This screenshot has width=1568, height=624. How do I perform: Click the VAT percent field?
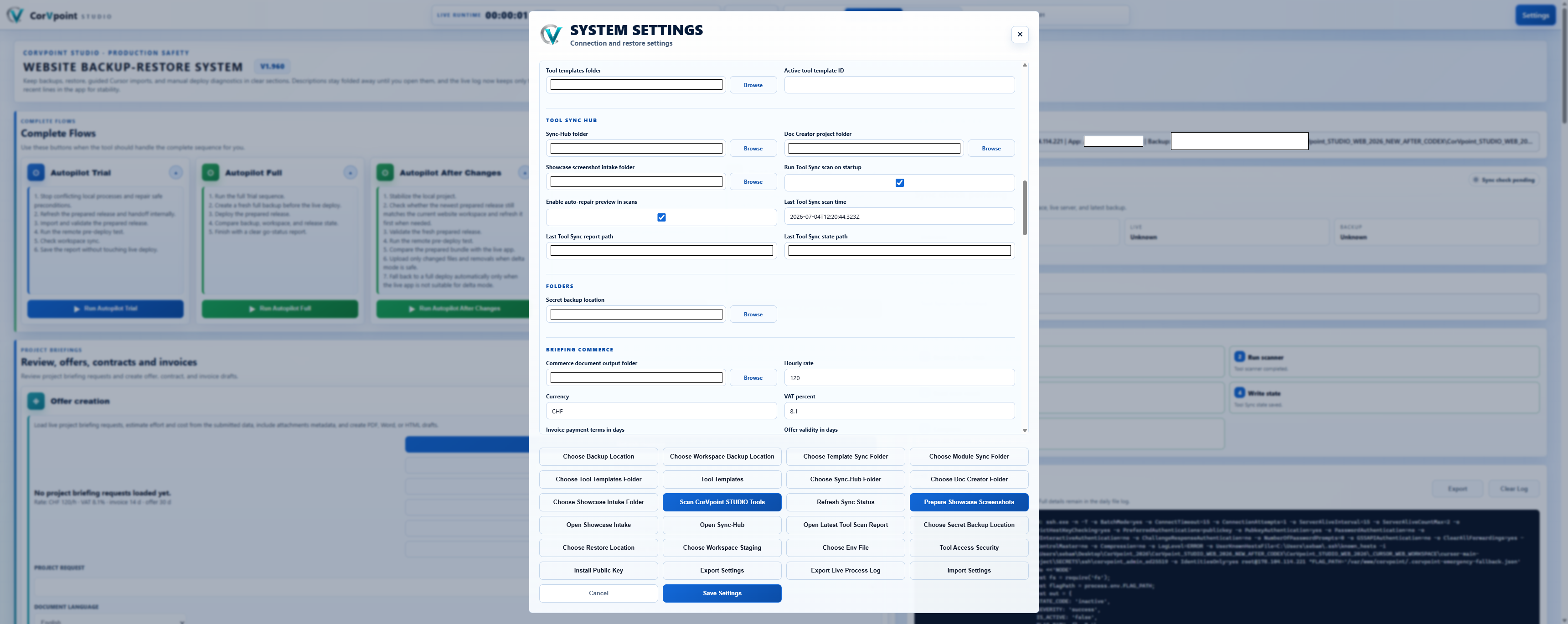[899, 412]
